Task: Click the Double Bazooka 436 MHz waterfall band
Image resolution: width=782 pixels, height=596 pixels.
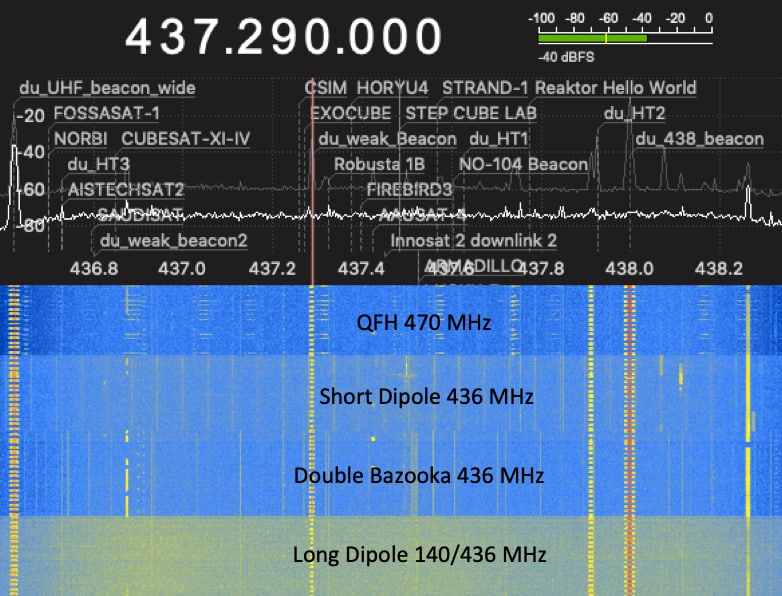Action: coord(418,476)
